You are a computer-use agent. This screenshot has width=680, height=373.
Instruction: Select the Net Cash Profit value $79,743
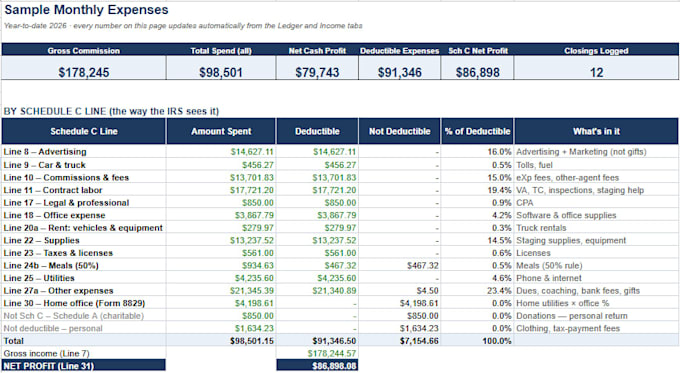[x=317, y=72]
